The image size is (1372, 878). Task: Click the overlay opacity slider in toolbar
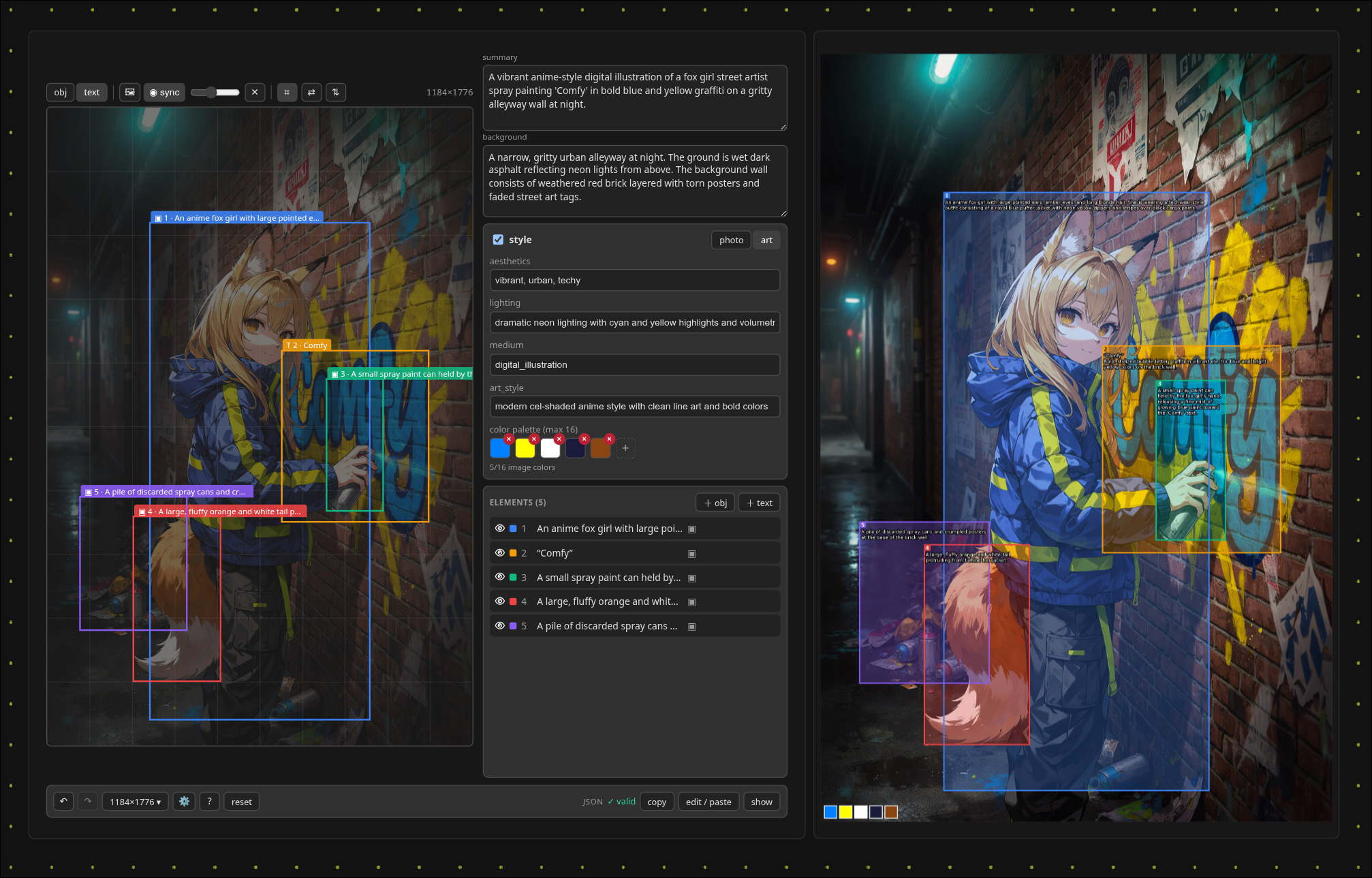click(215, 93)
